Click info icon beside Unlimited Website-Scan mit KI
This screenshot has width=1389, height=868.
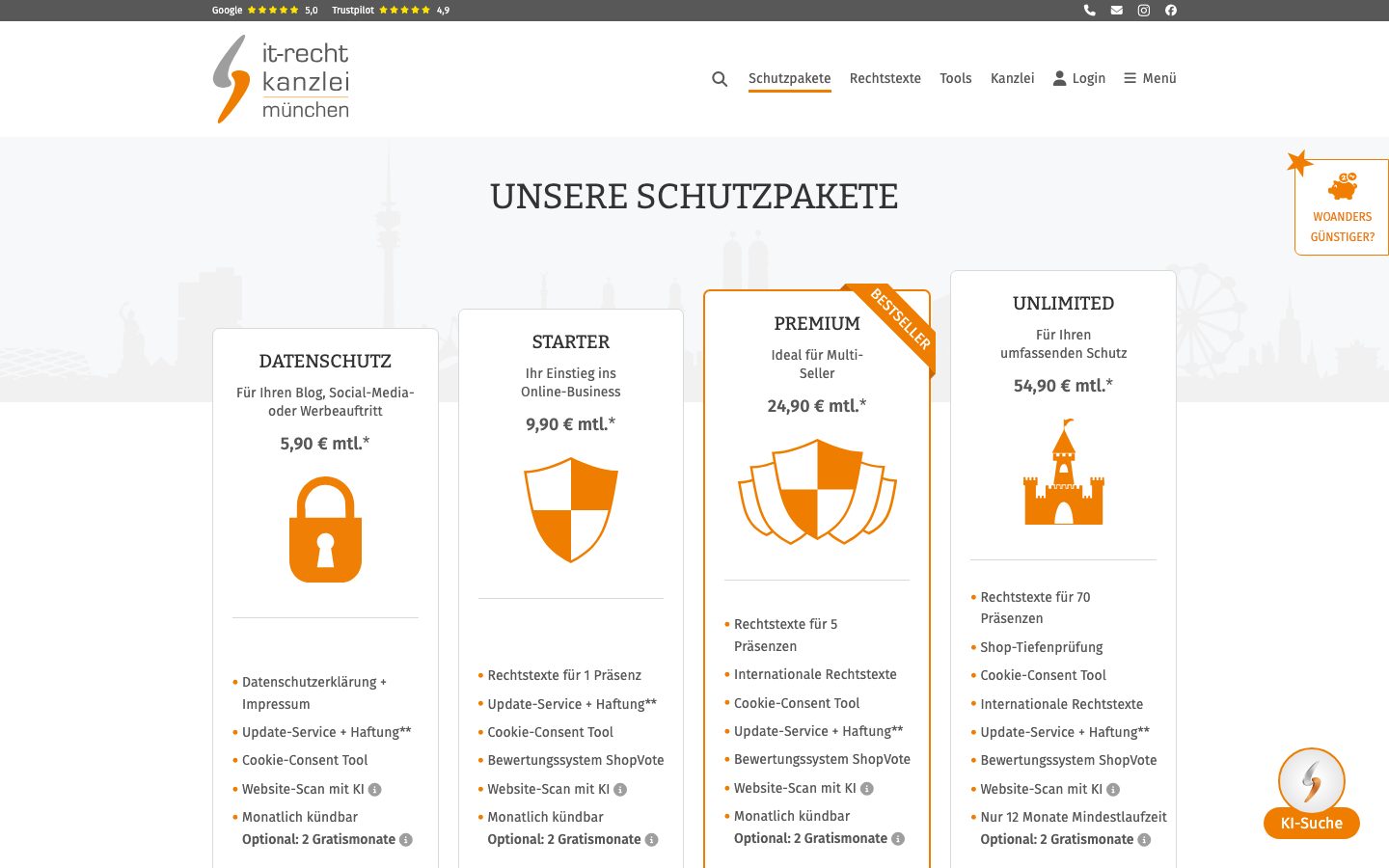click(x=1113, y=790)
